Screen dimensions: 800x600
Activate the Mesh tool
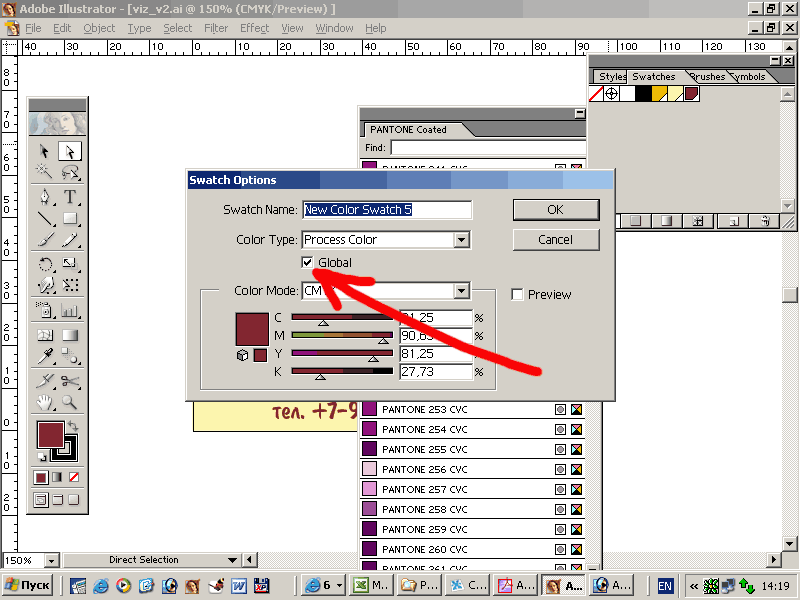44,335
